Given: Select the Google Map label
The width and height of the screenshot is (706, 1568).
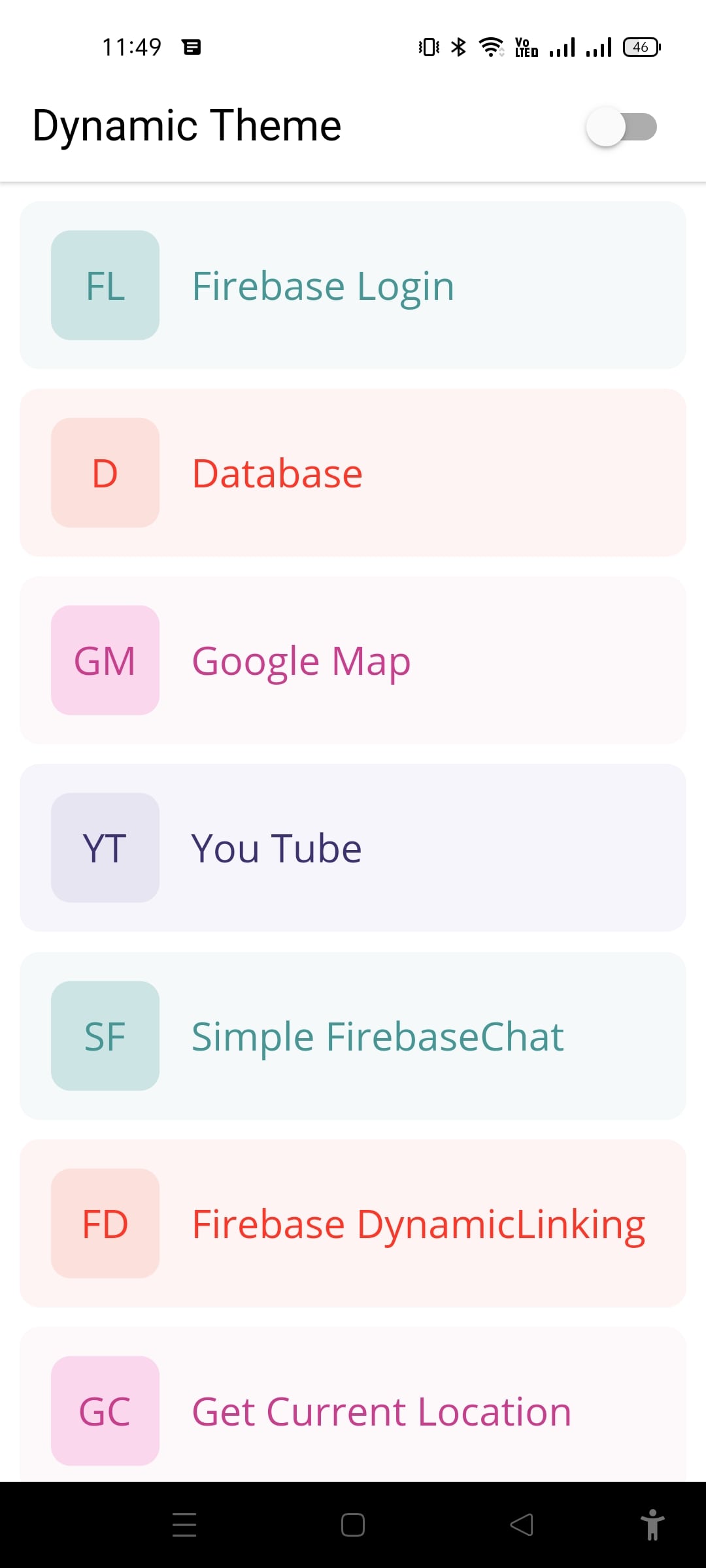Looking at the screenshot, I should [x=301, y=661].
